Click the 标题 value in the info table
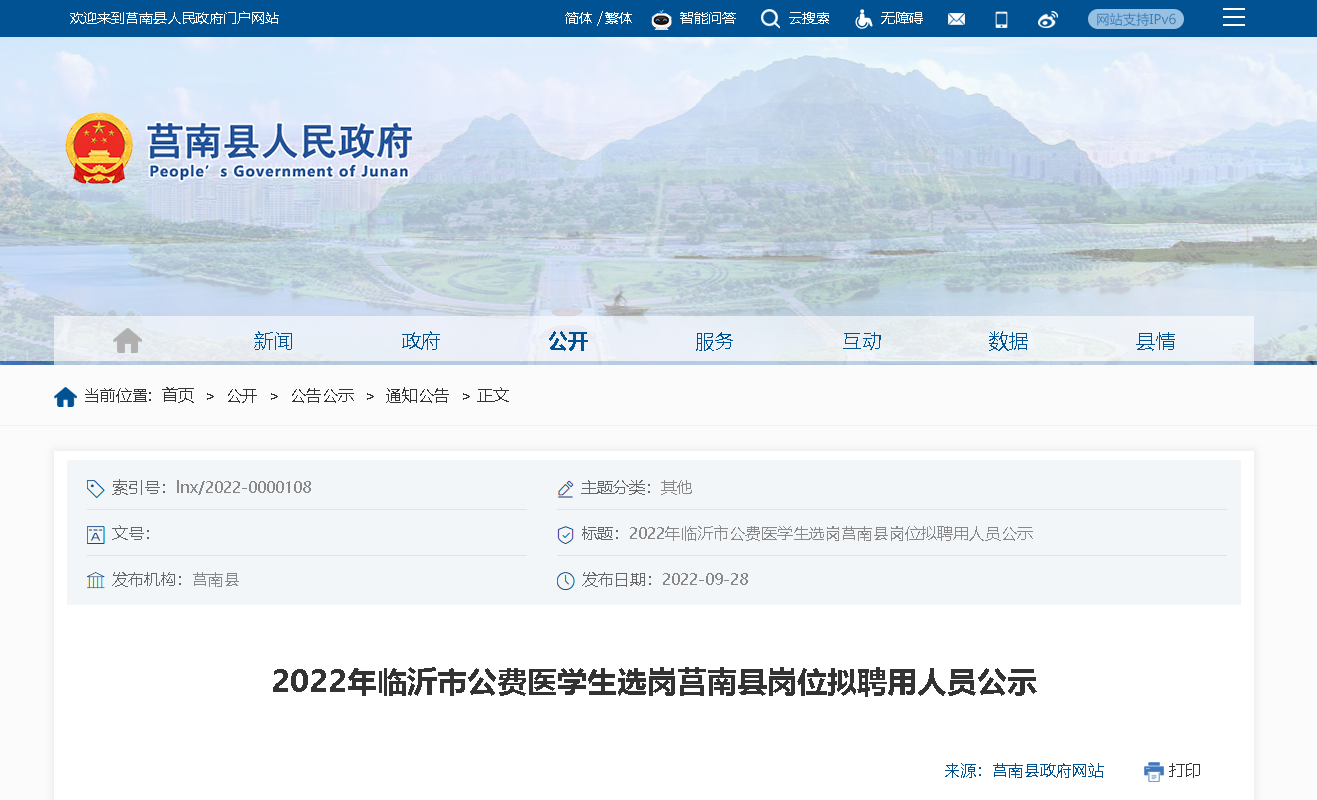The height and width of the screenshot is (800, 1317). pos(831,534)
